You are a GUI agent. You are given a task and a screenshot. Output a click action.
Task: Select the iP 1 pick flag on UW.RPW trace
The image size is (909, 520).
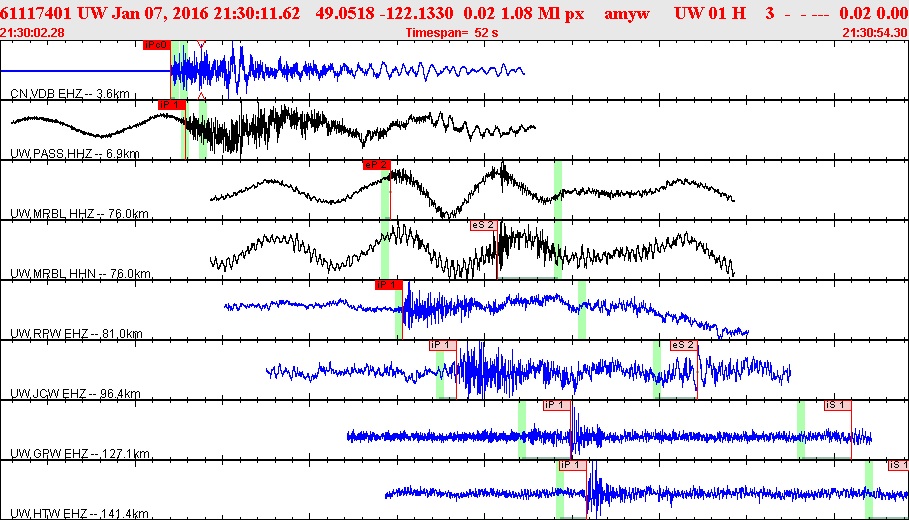point(388,285)
